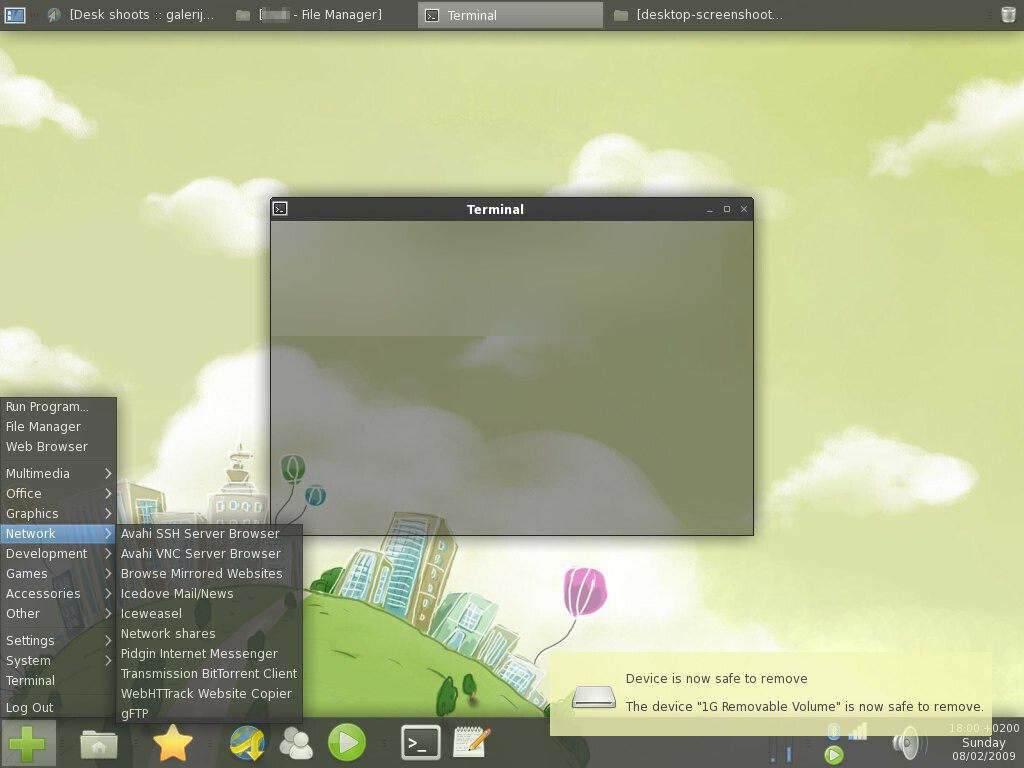The width and height of the screenshot is (1024, 768).
Task: Open the trash icon at top right
Action: [1010, 14]
